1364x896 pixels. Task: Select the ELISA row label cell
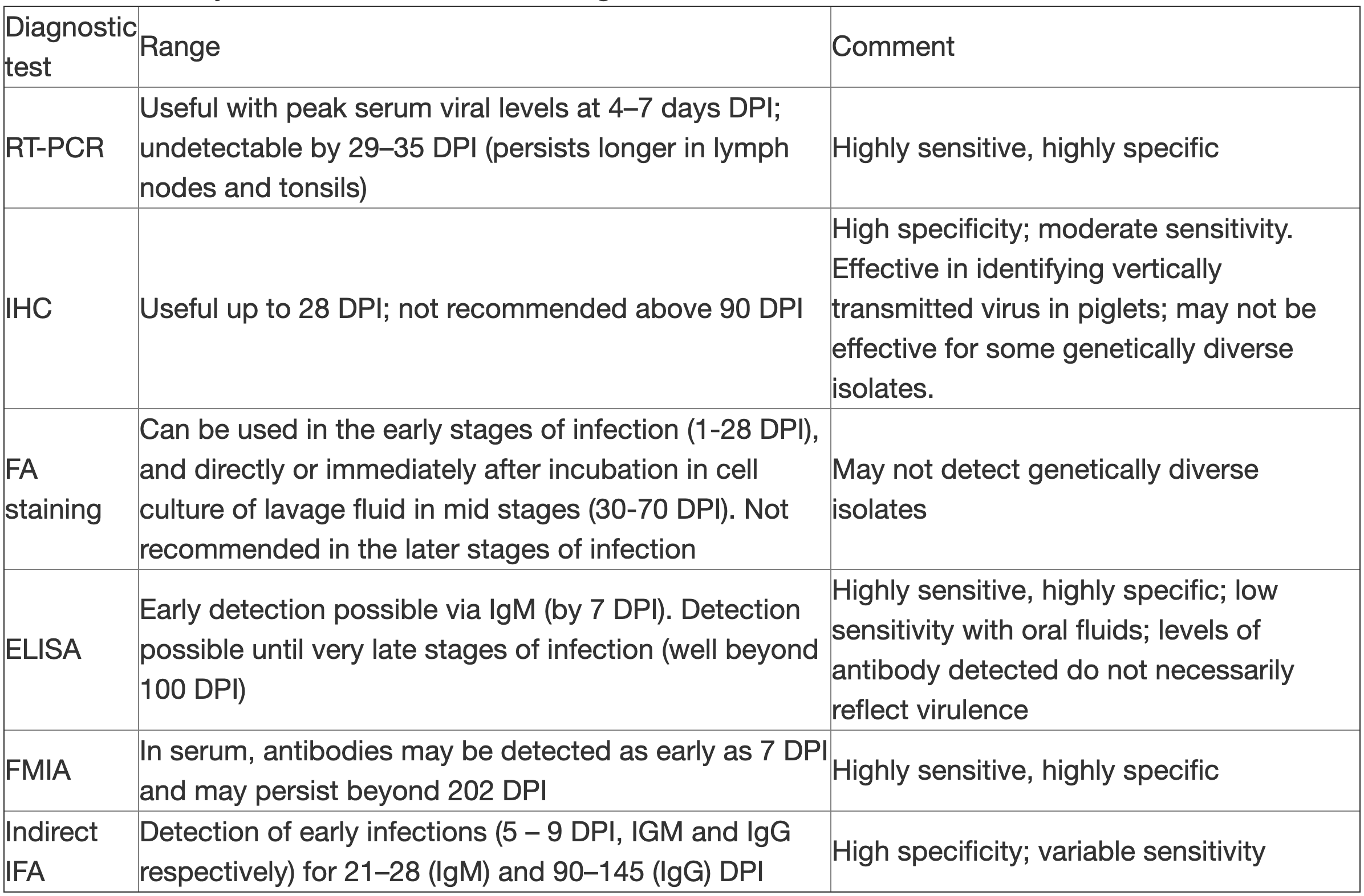pyautogui.click(x=43, y=650)
